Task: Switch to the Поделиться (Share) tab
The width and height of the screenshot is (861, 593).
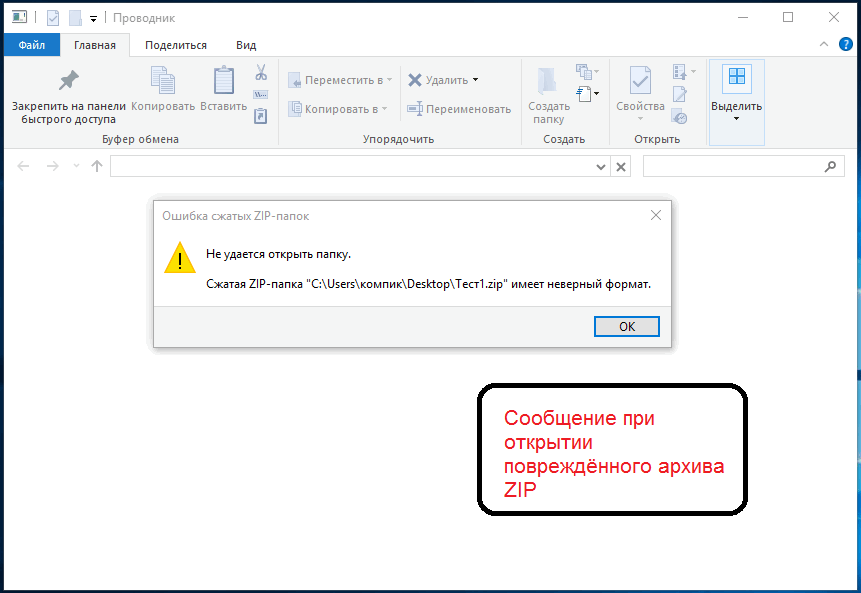Action: point(175,45)
